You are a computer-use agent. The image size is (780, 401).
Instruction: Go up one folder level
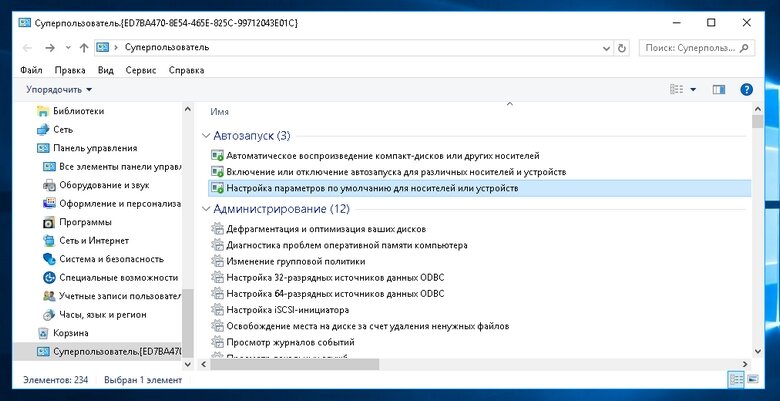(84, 48)
